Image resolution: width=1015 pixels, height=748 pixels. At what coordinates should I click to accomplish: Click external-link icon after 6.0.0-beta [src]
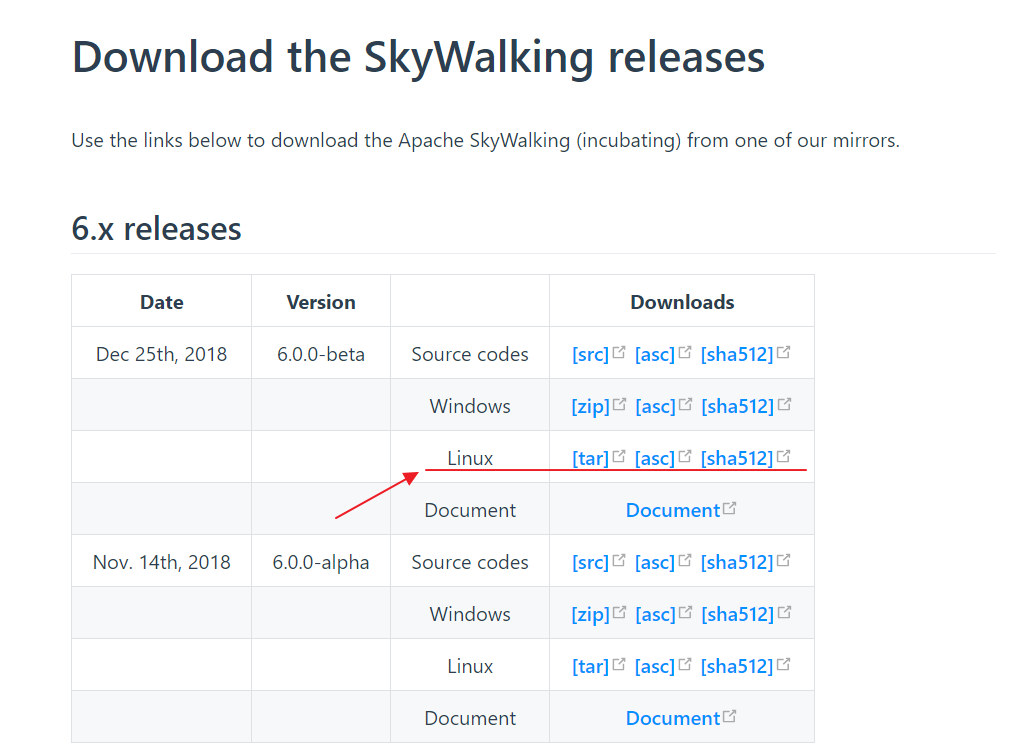point(619,352)
